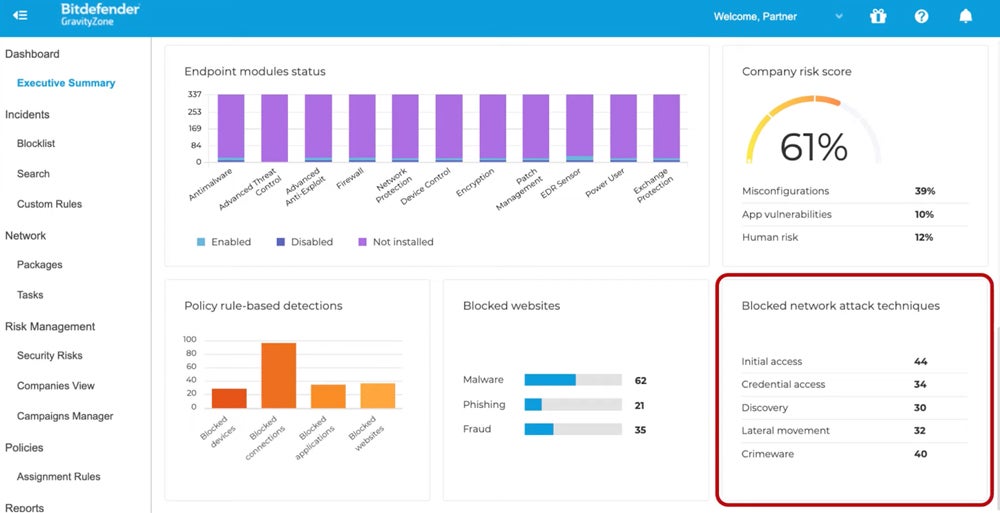Open the notifications bell icon

click(x=965, y=16)
